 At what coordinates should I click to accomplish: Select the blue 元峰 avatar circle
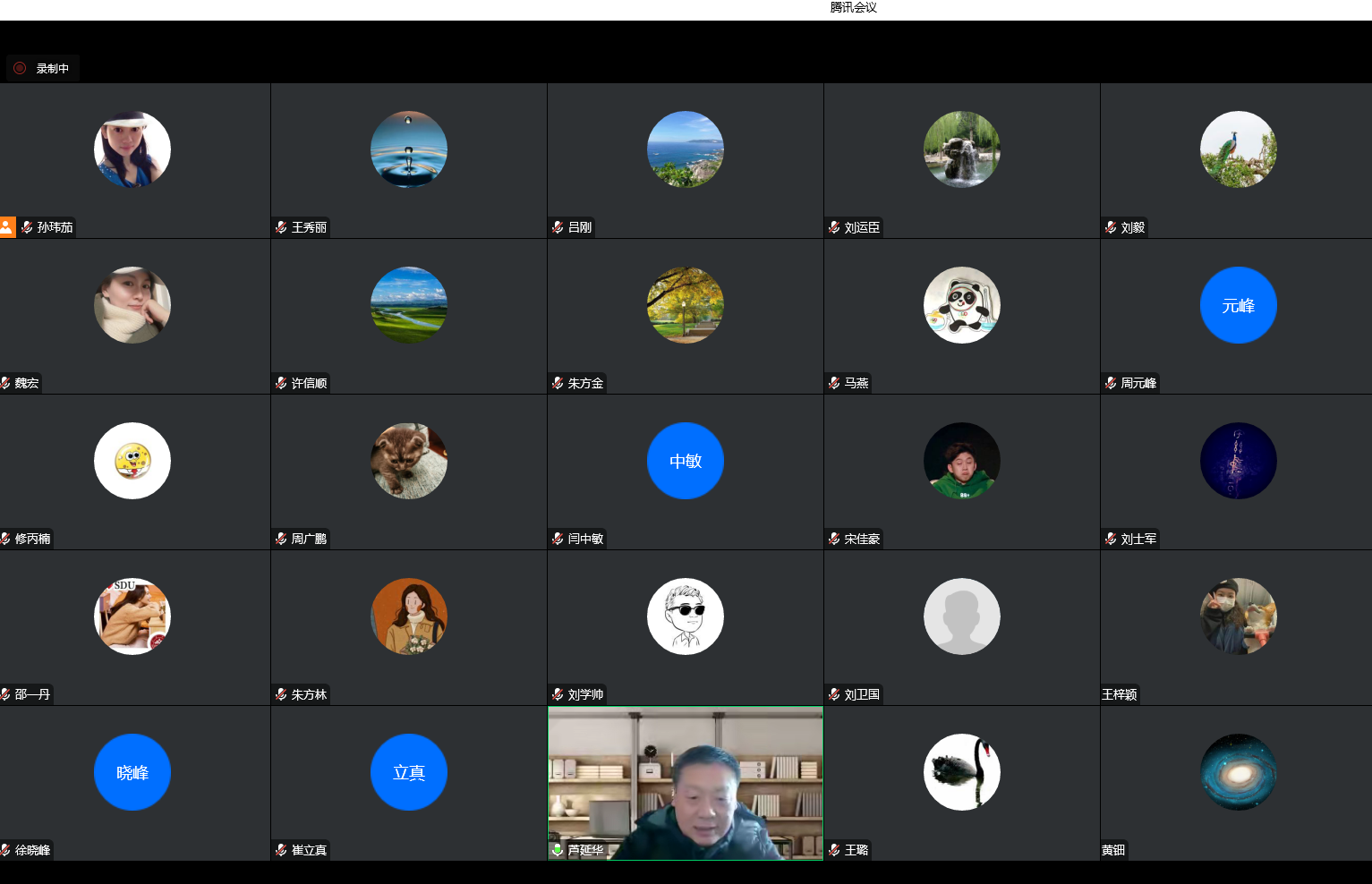coord(1238,305)
